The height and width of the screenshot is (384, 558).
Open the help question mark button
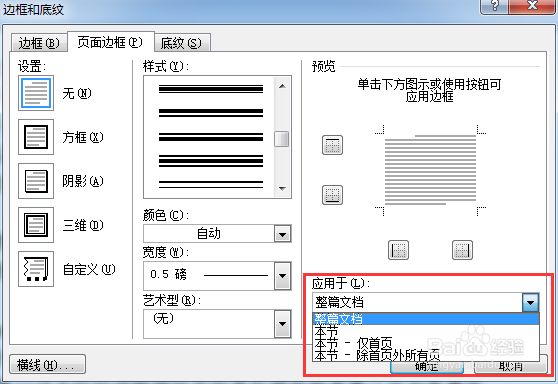tap(494, 6)
